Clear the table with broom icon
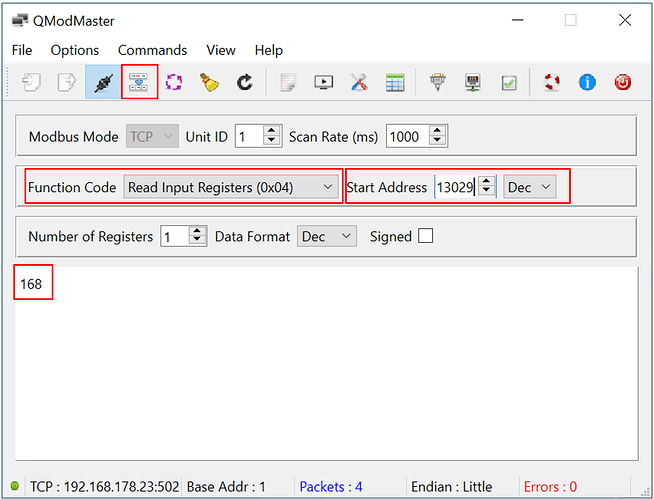The width and height of the screenshot is (654, 499). point(209,82)
